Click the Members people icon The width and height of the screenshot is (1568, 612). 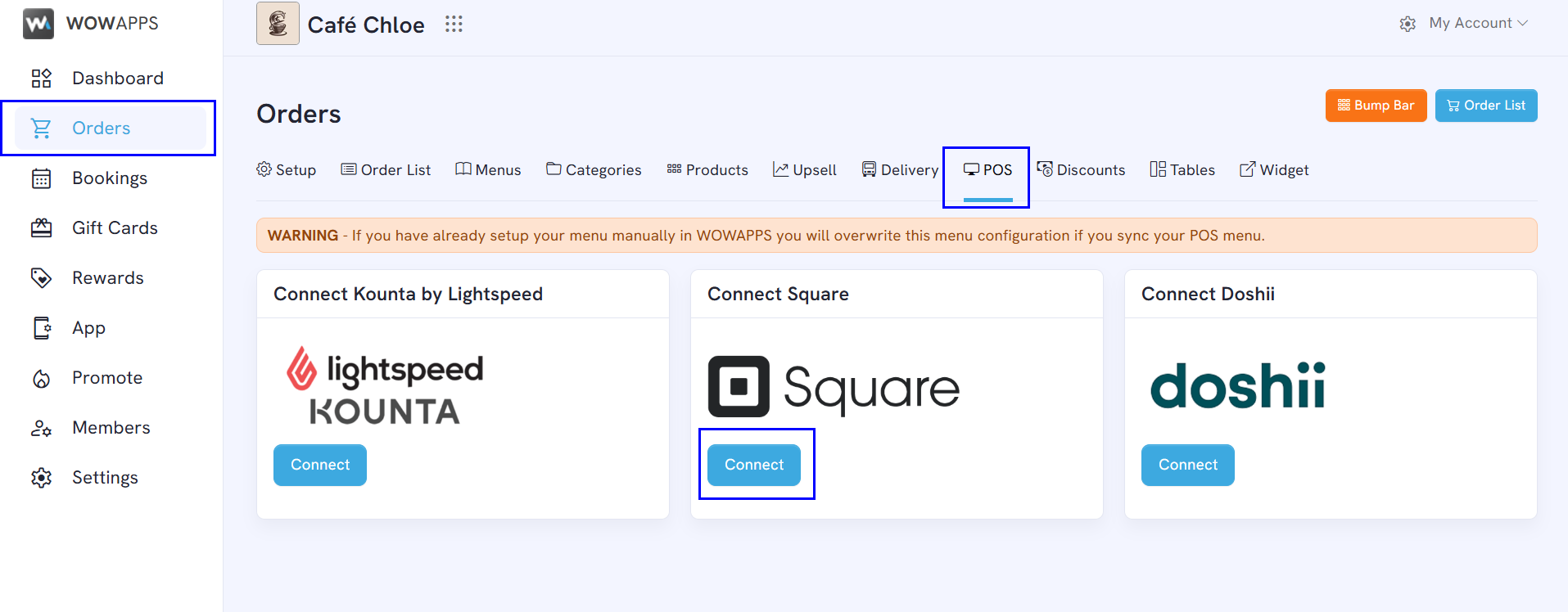click(41, 428)
